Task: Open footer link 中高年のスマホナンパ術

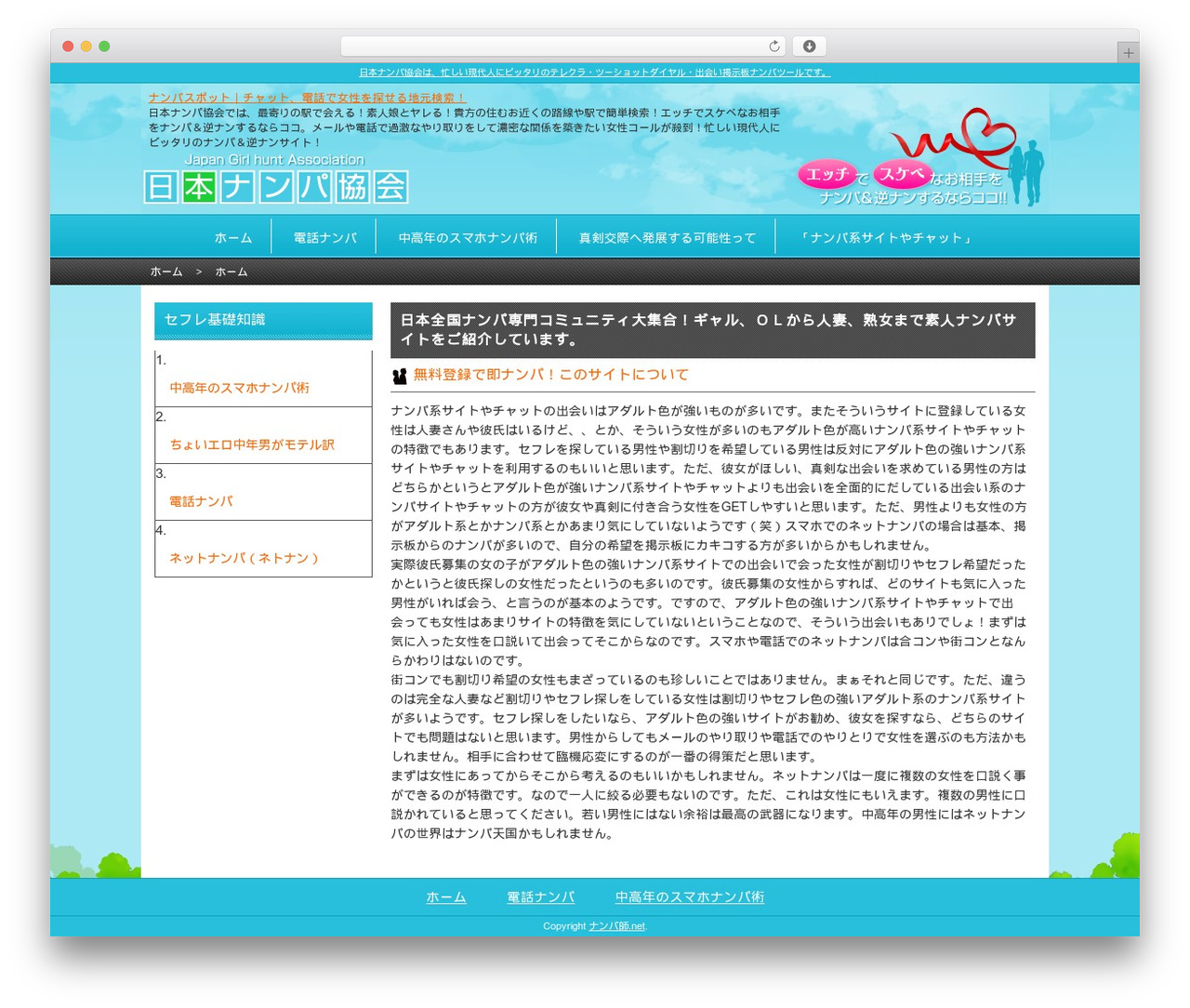Action: pyautogui.click(x=690, y=897)
